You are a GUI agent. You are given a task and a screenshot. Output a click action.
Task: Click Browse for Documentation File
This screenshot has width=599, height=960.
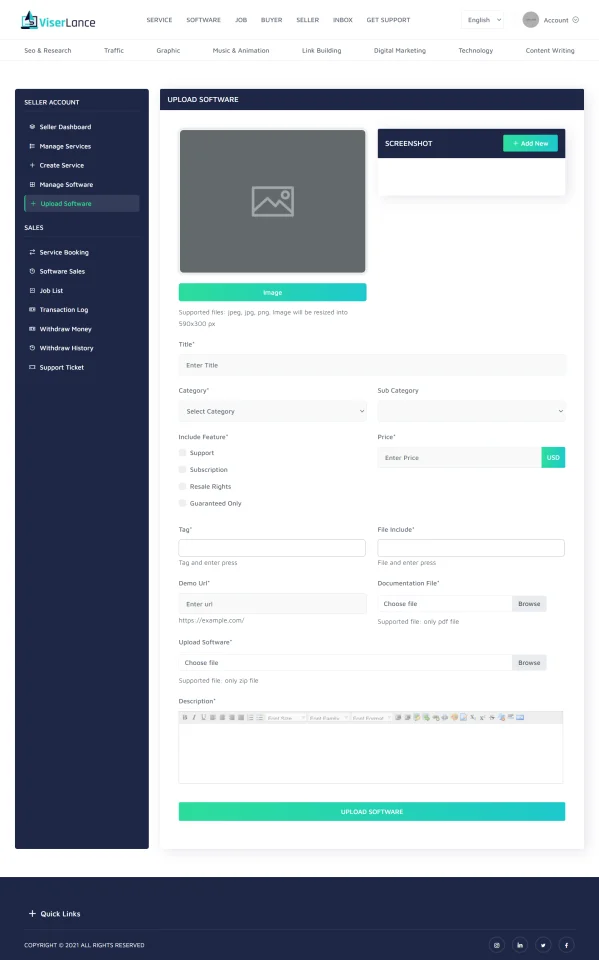click(x=529, y=604)
